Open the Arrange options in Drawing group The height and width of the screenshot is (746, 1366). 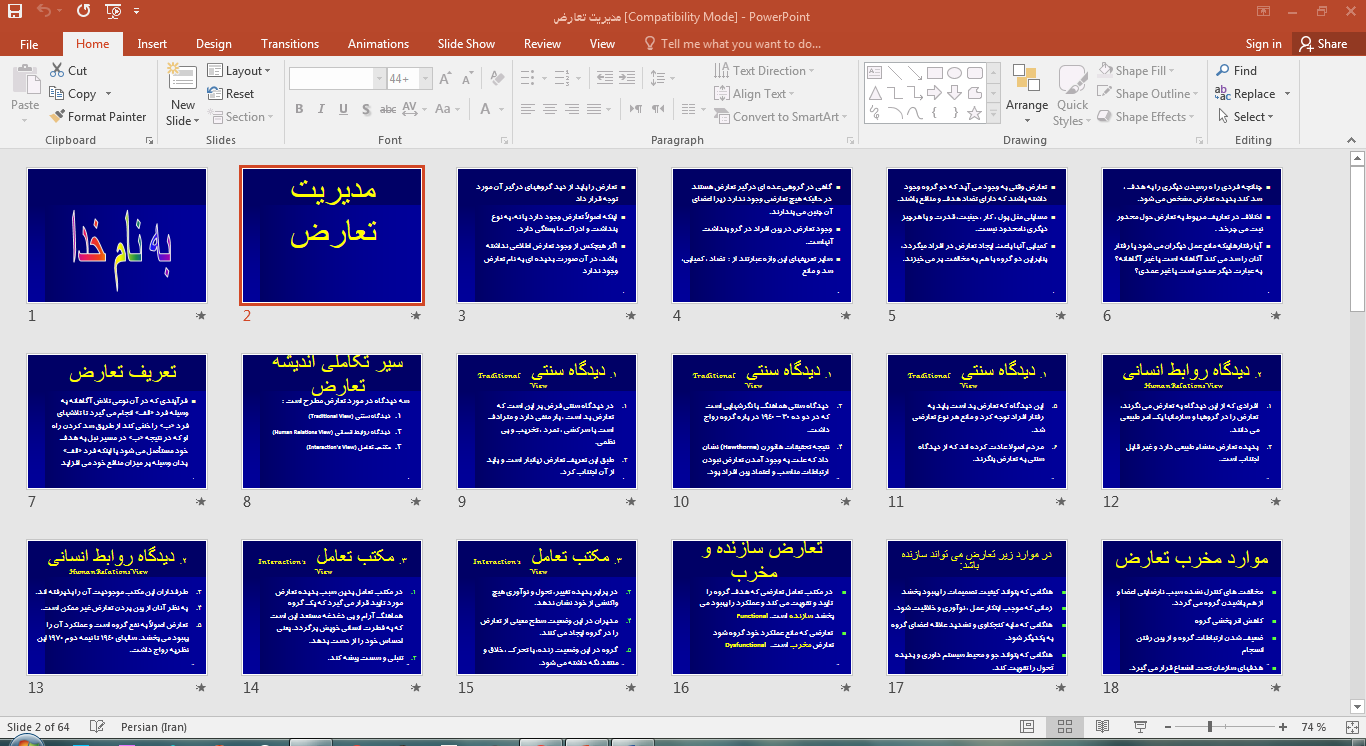point(1027,93)
